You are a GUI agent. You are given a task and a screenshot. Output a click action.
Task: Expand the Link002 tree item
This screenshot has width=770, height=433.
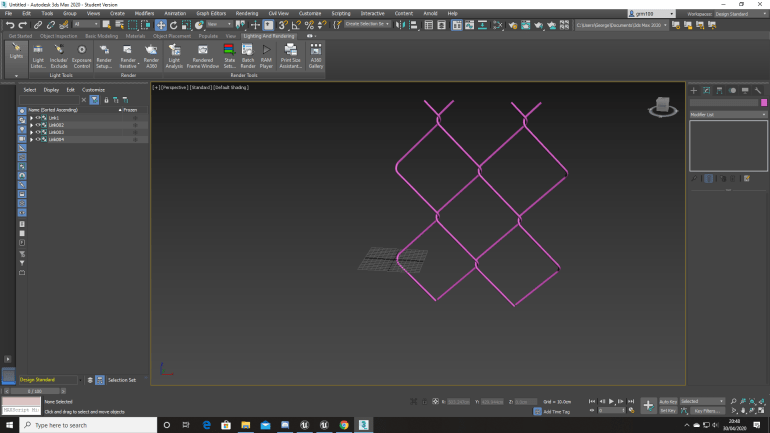(x=31, y=125)
